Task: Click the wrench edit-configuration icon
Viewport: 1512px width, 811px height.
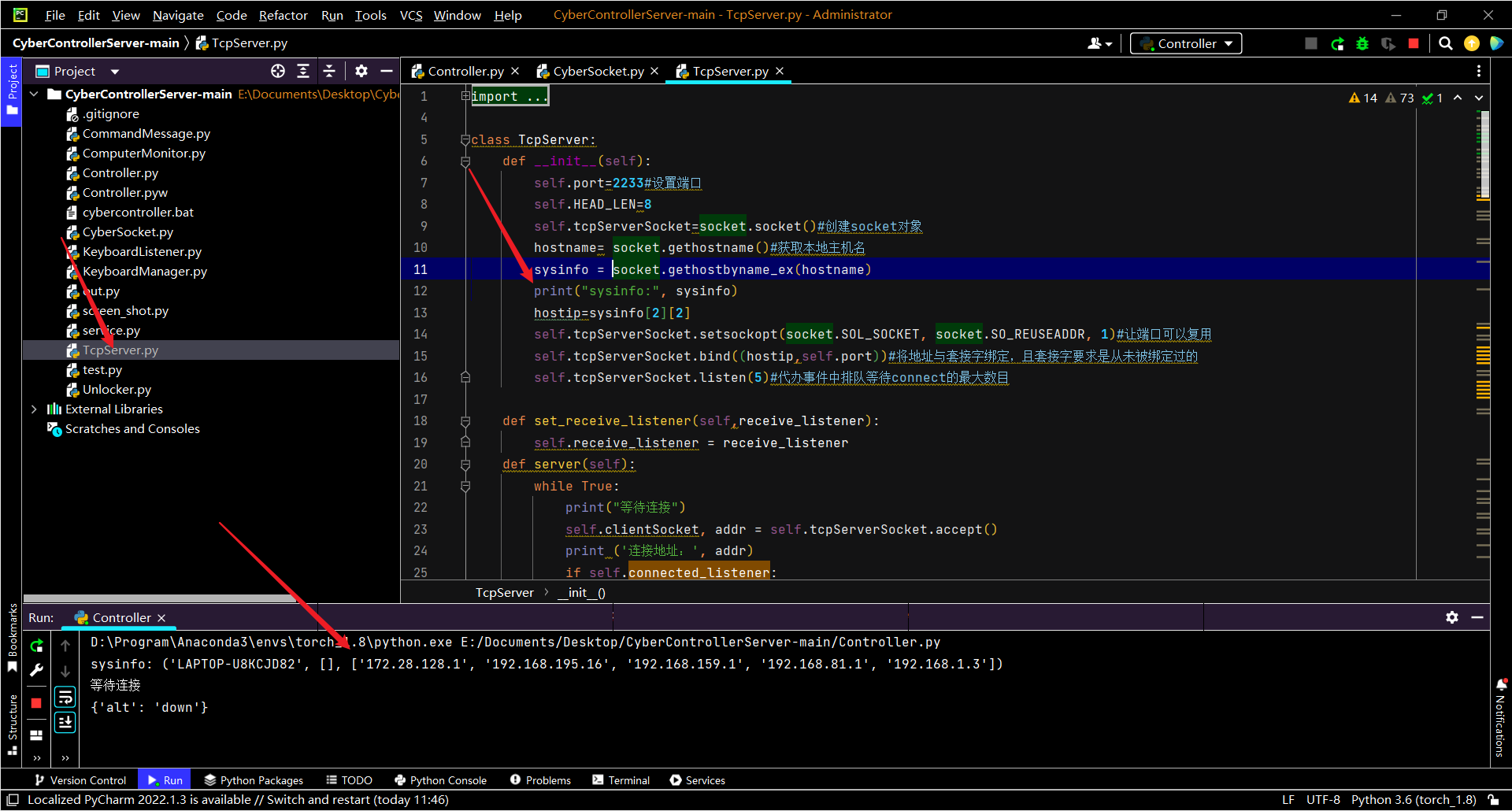Action: (x=36, y=671)
